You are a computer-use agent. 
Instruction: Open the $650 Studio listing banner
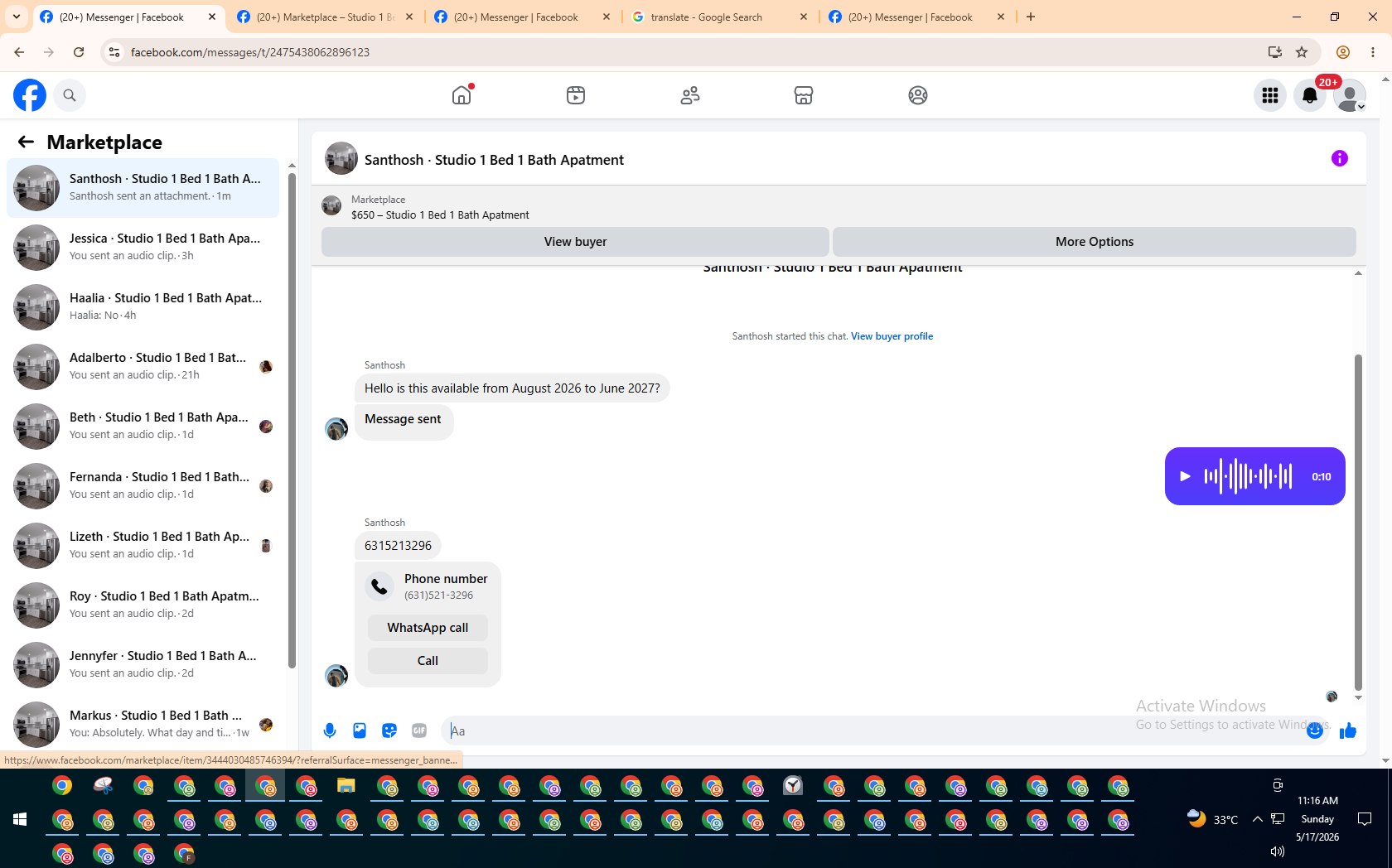440,207
